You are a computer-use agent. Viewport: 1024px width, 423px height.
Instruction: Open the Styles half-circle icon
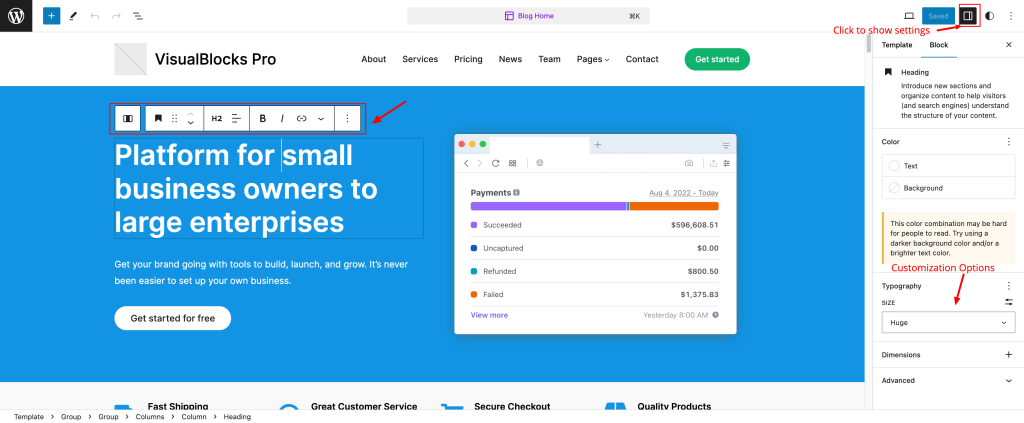click(989, 16)
